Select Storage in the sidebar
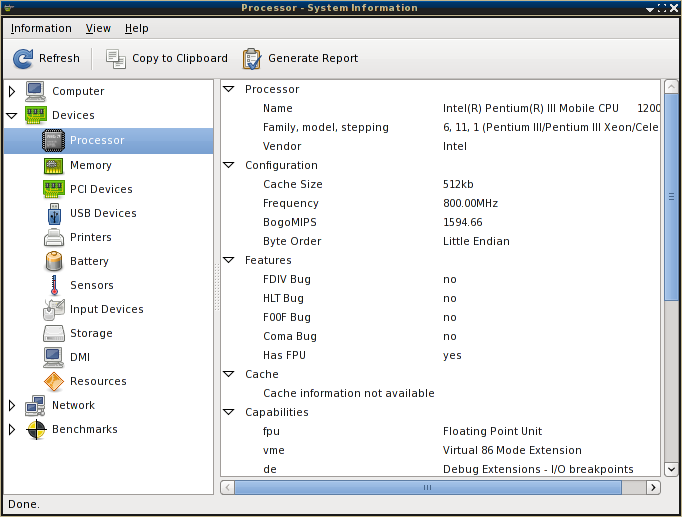The image size is (682, 517). (x=108, y=333)
